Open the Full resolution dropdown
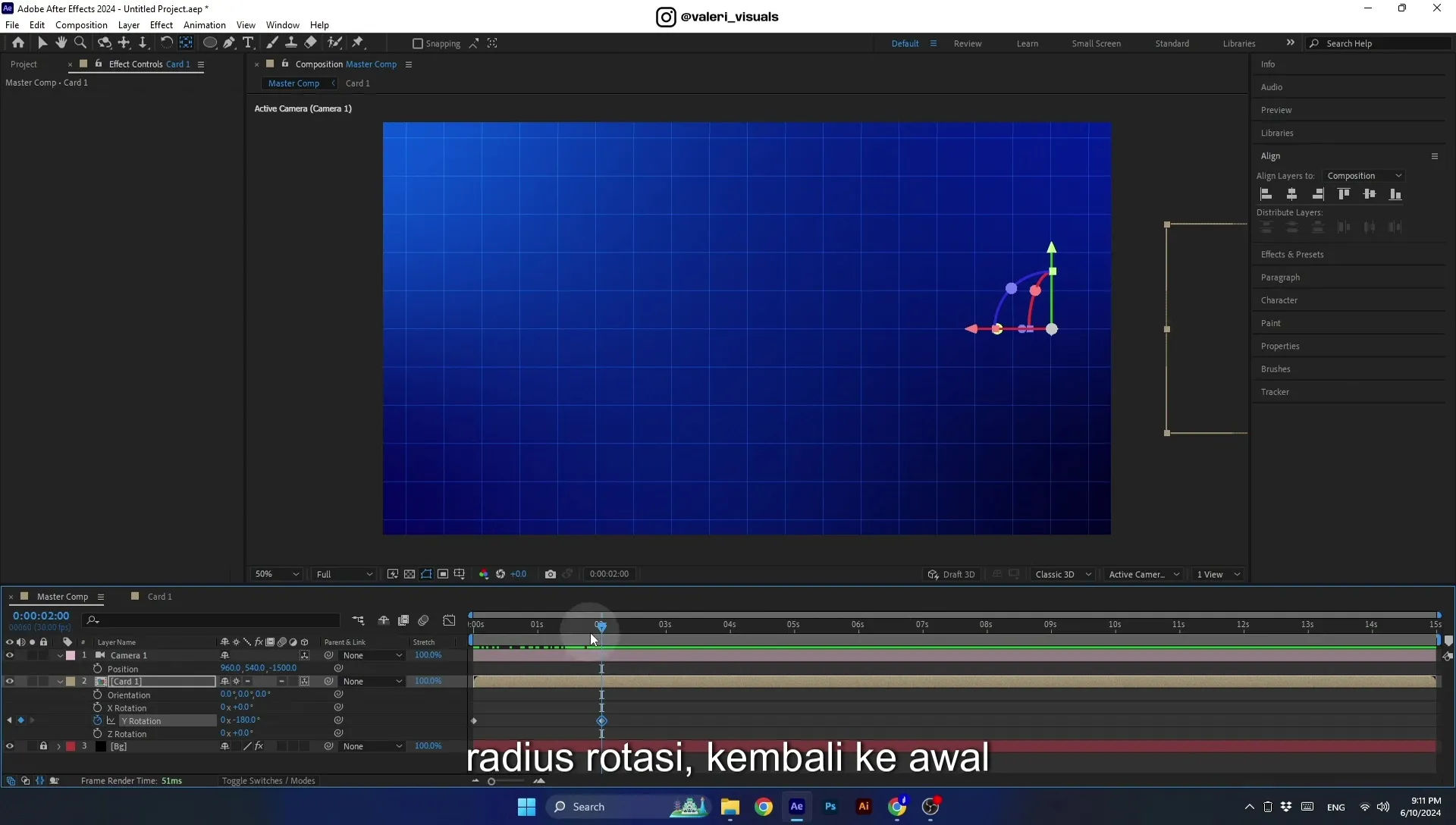The height and width of the screenshot is (825, 1456). 344,575
